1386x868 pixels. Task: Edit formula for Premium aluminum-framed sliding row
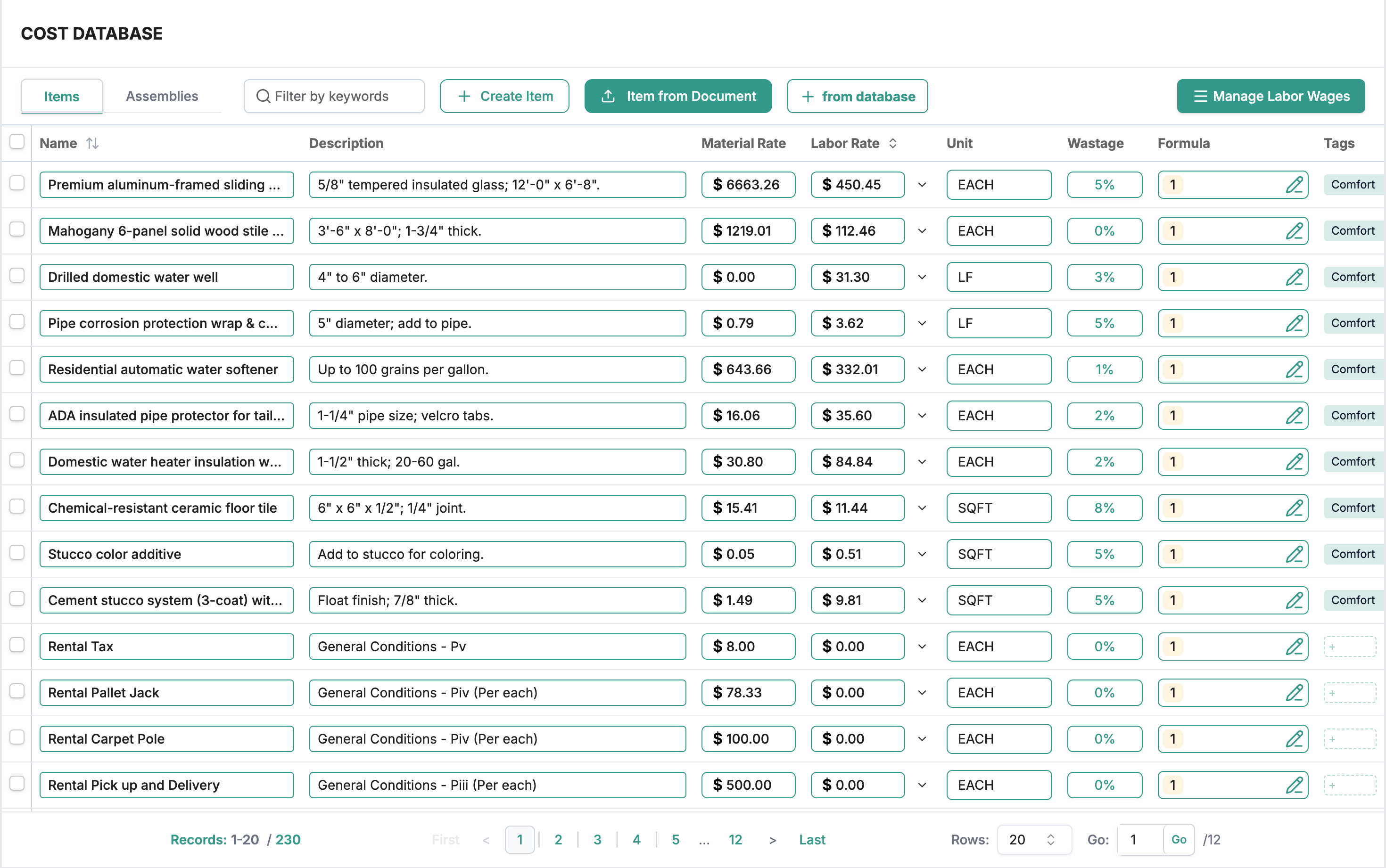[1294, 185]
